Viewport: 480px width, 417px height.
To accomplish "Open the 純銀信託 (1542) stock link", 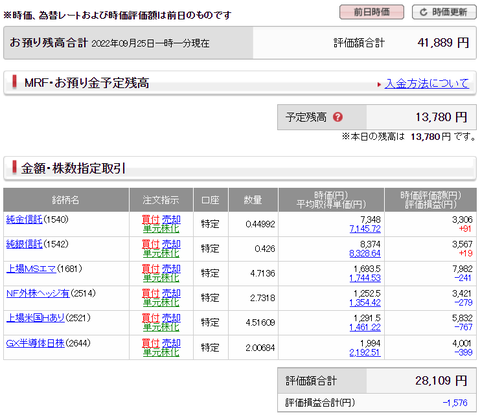I will (x=24, y=244).
